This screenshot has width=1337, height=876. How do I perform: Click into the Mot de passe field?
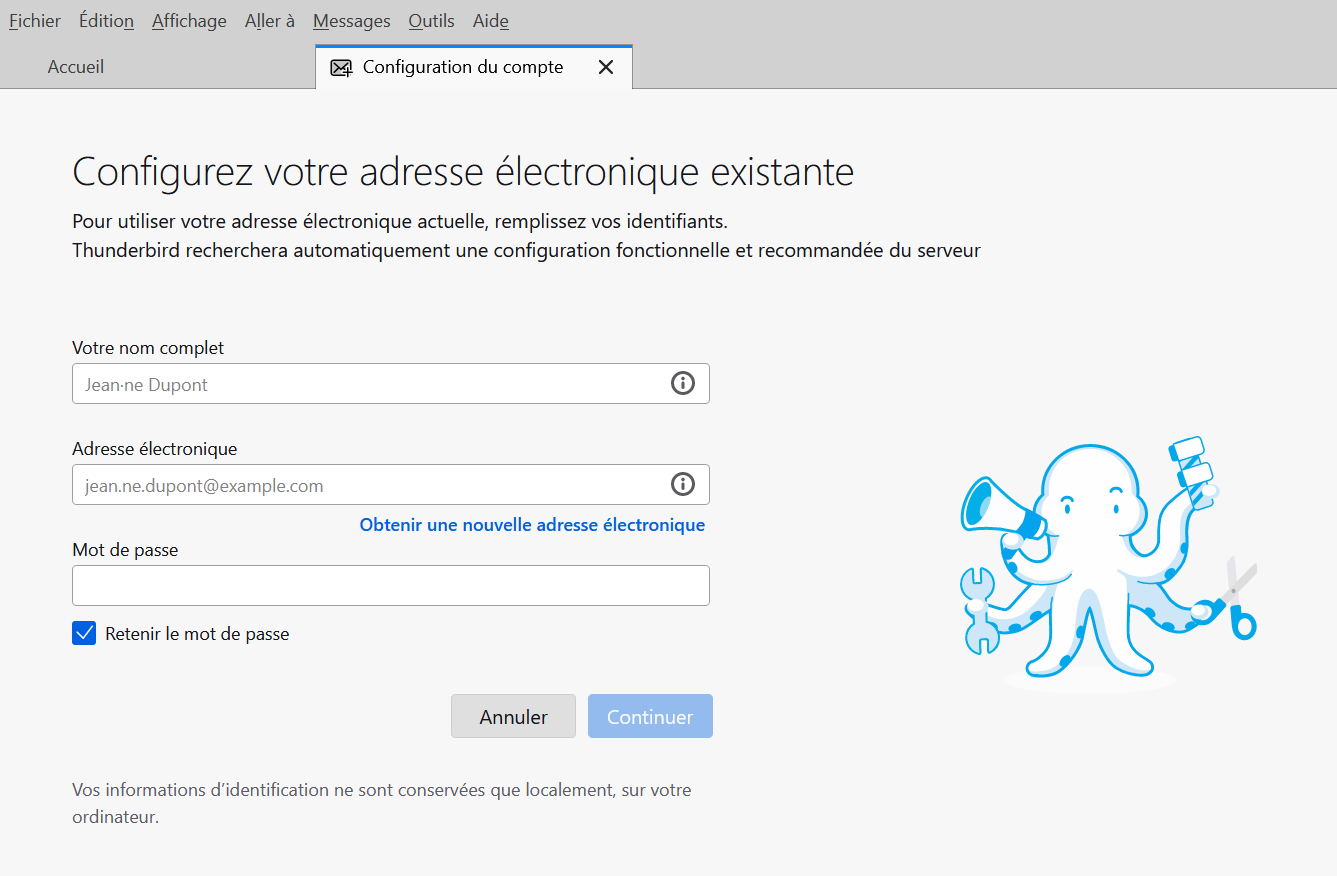(x=390, y=586)
